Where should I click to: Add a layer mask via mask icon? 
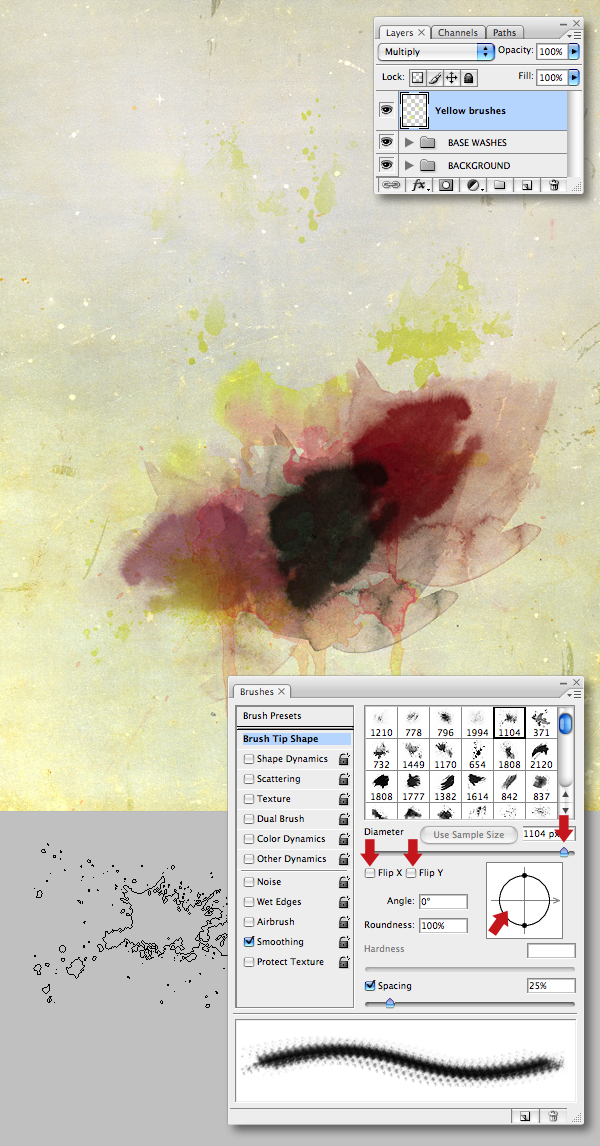447,185
